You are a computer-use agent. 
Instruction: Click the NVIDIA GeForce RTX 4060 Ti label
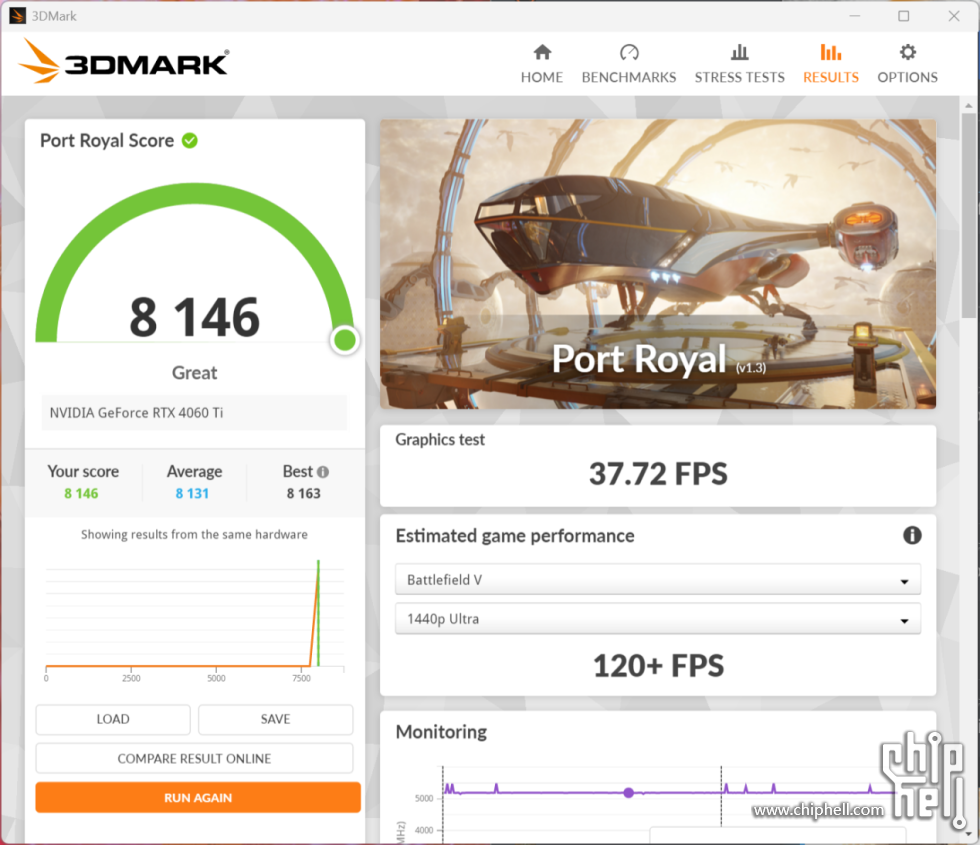pyautogui.click(x=136, y=412)
